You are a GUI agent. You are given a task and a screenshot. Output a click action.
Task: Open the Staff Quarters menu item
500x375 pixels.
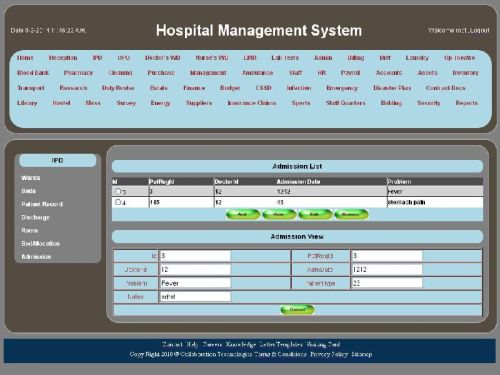point(346,103)
